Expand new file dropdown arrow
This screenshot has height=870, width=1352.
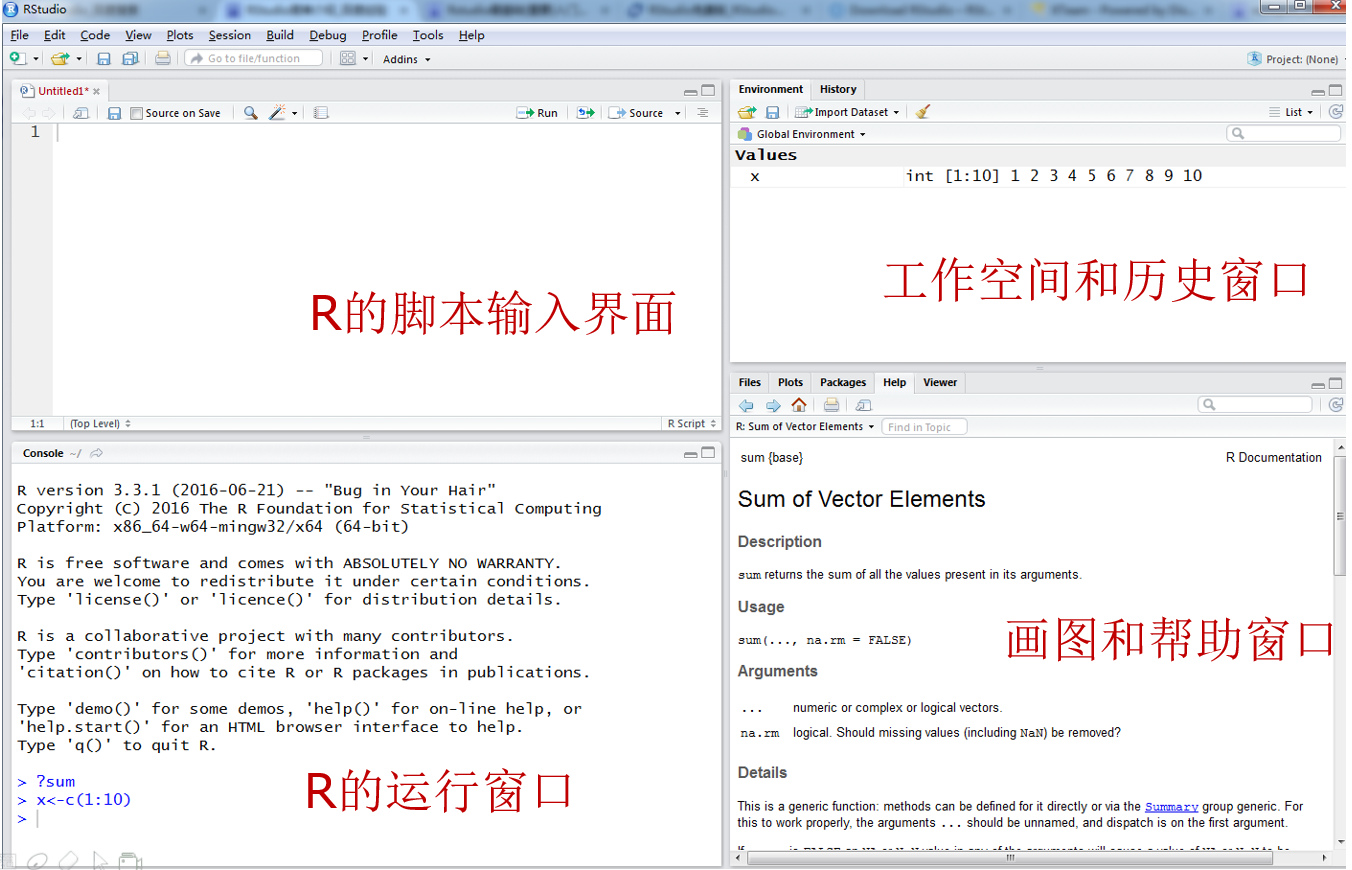pyautogui.click(x=36, y=59)
